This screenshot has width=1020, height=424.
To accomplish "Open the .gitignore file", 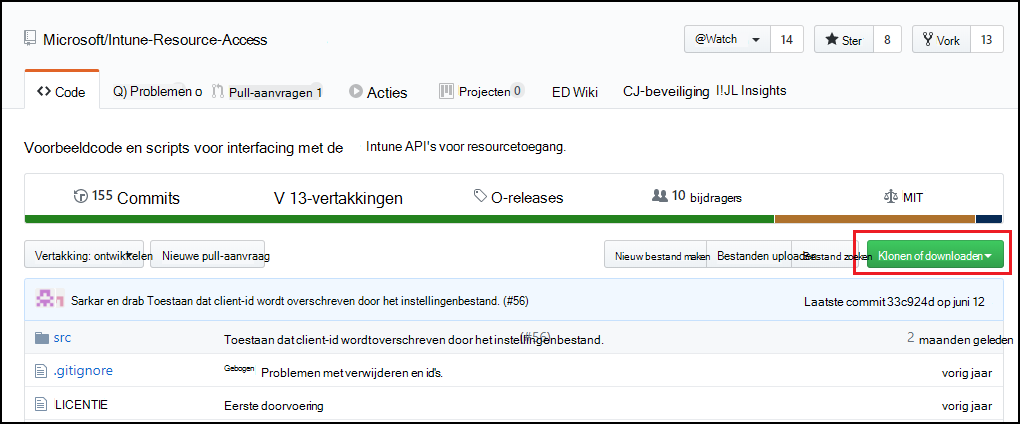I will pyautogui.click(x=83, y=371).
